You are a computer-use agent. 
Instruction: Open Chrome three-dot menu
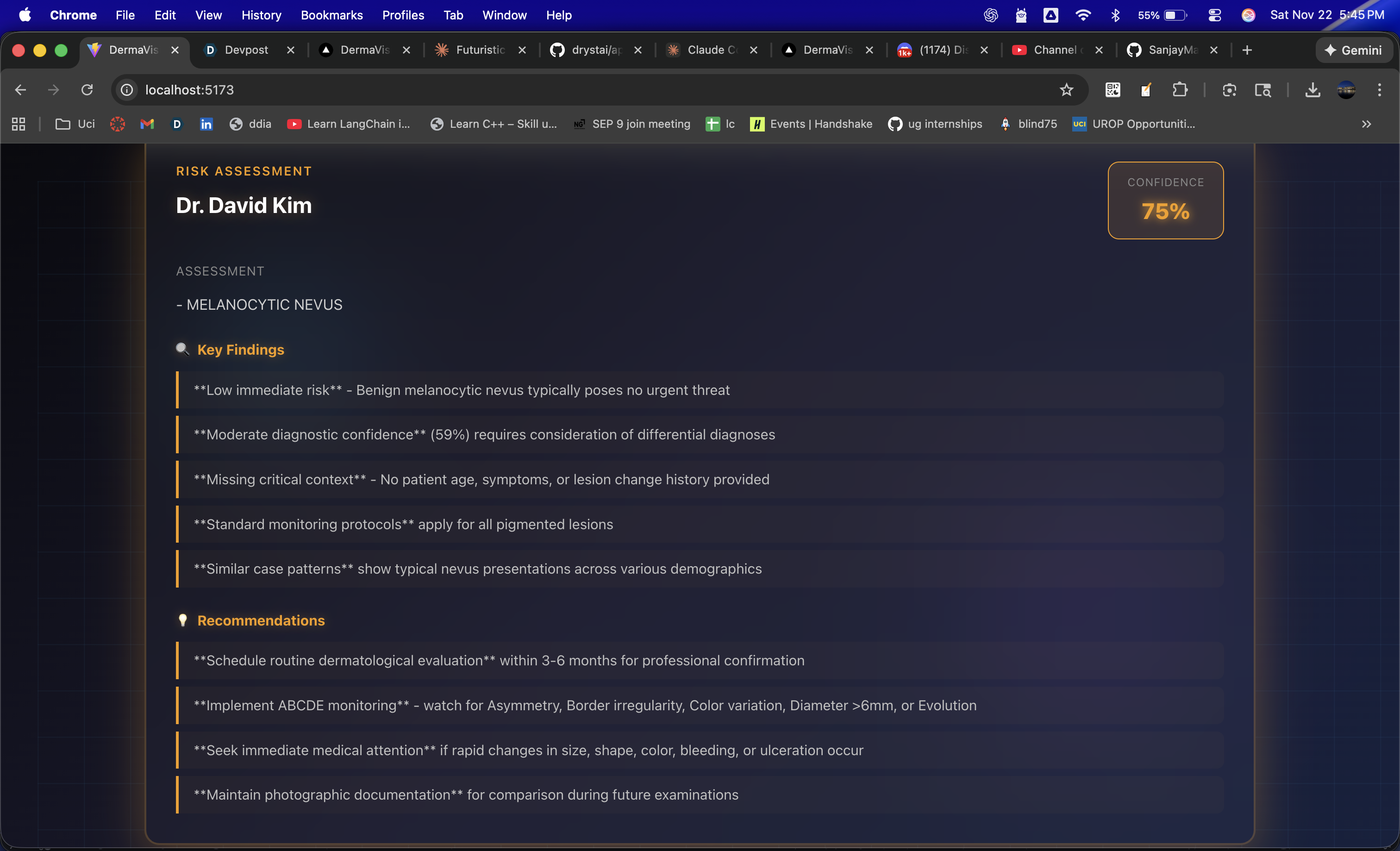click(x=1380, y=90)
